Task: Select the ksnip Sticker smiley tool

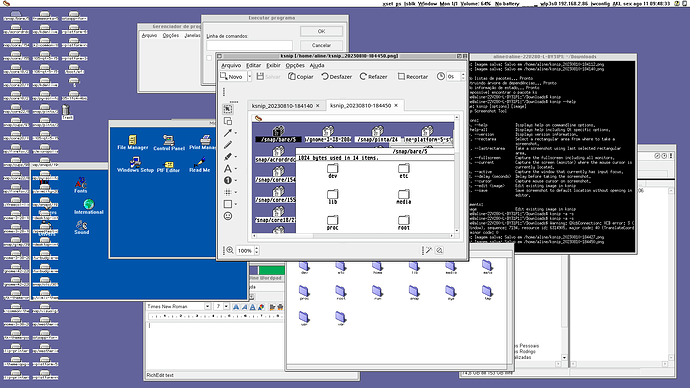Action: 228,216
